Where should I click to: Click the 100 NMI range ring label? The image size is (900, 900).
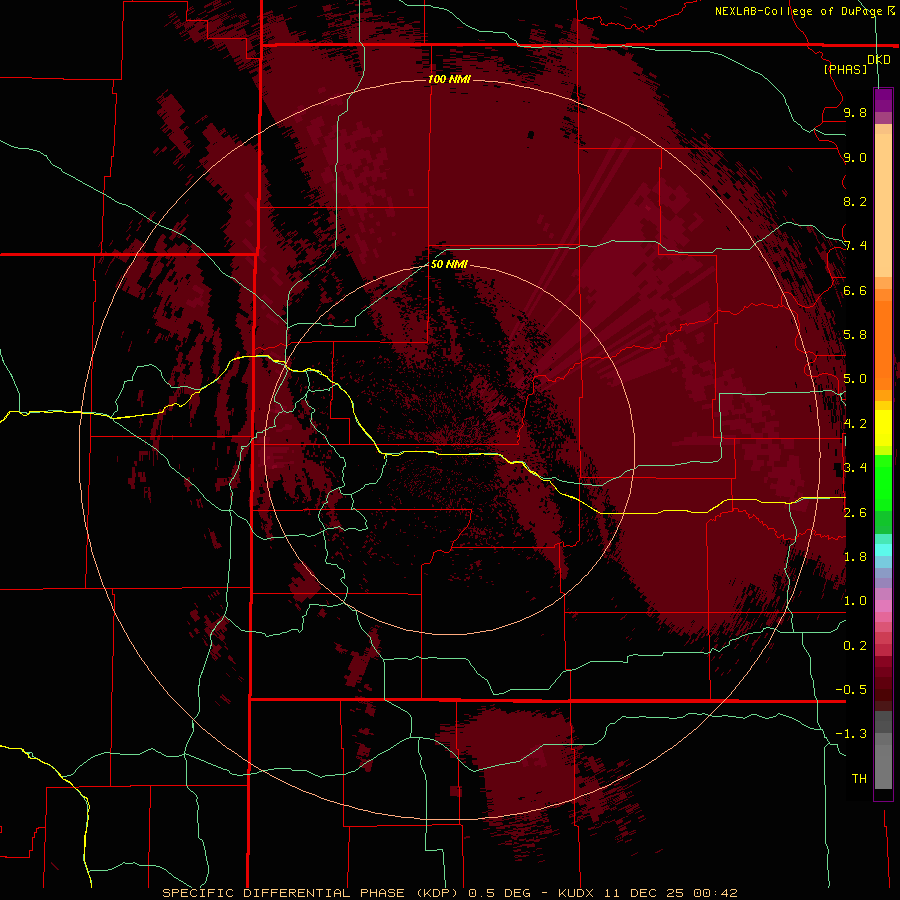(449, 79)
